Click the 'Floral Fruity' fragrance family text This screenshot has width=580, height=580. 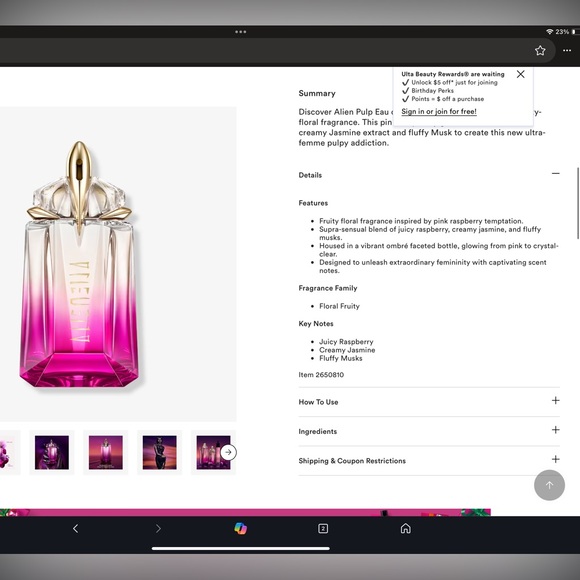(339, 306)
